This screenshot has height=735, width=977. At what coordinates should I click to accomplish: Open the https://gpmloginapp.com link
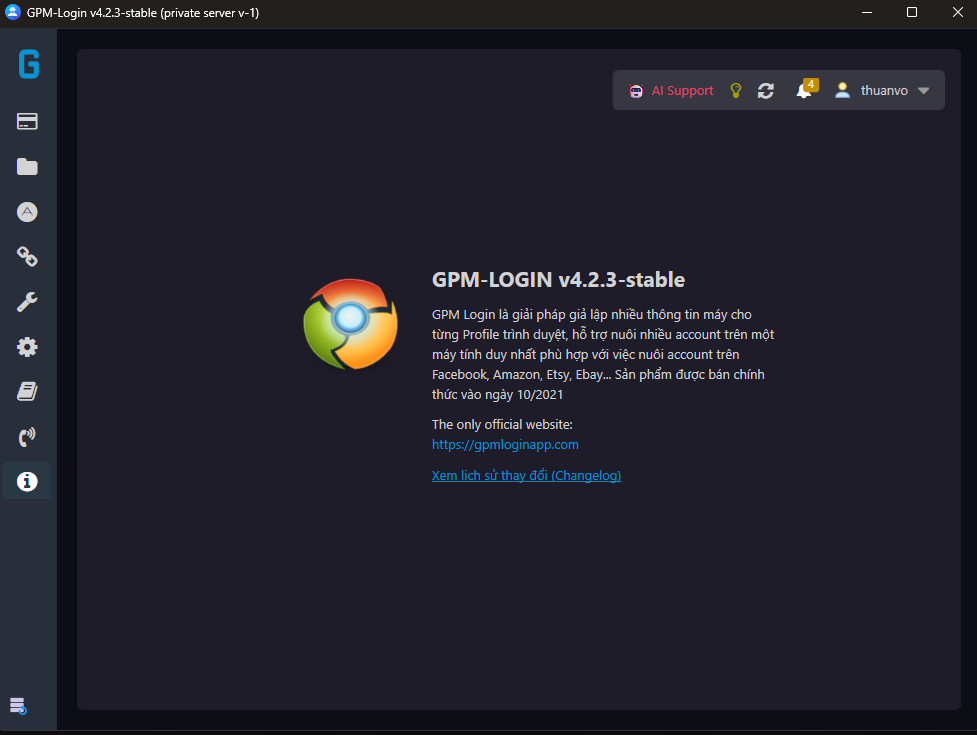pos(505,445)
